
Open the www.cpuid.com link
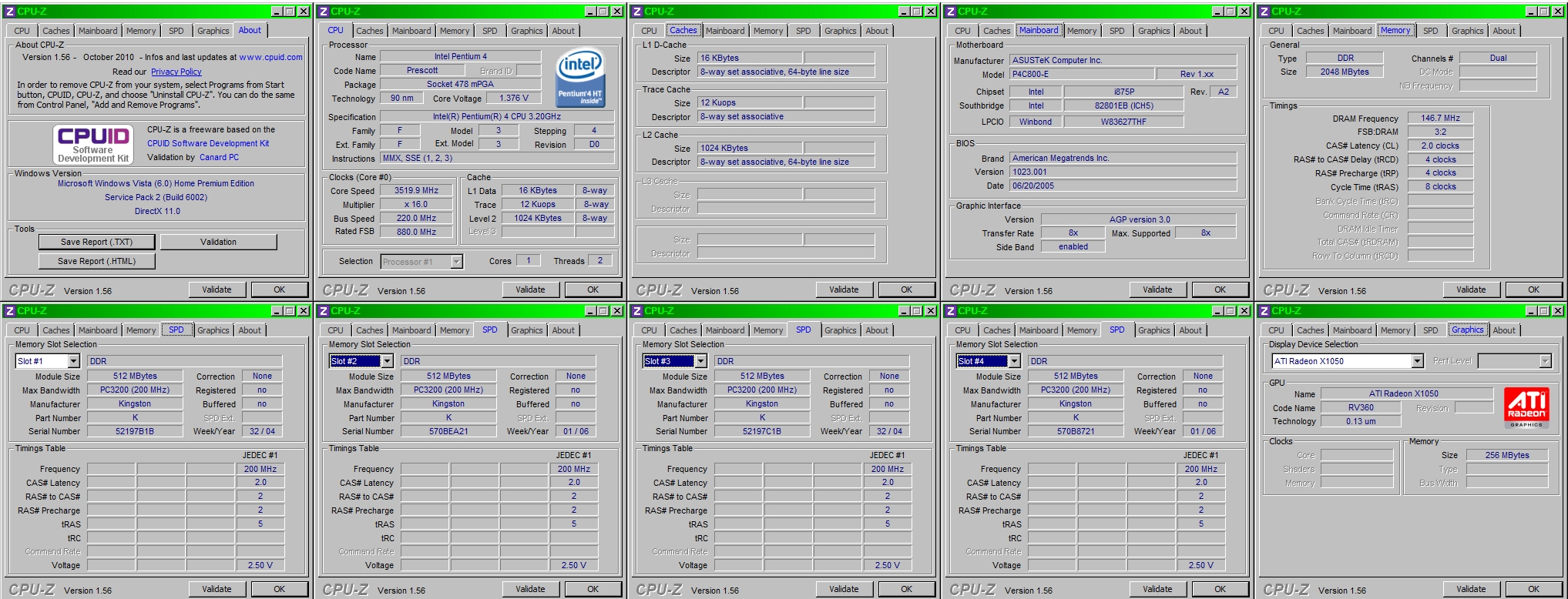click(270, 57)
